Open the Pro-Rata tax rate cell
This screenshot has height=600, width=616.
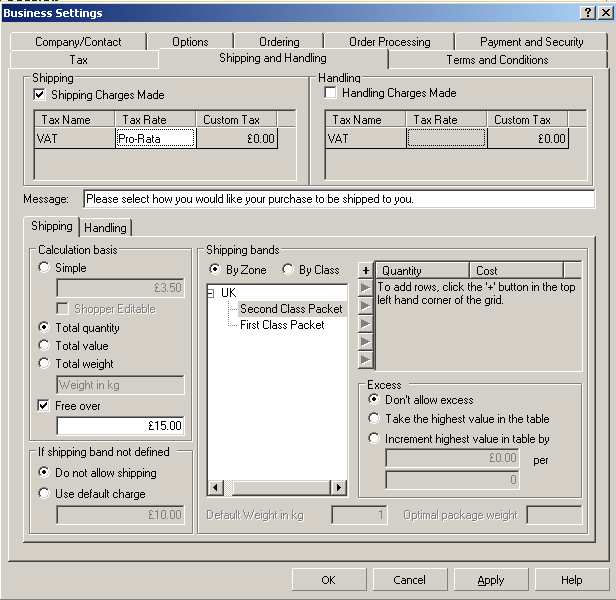coord(155,139)
